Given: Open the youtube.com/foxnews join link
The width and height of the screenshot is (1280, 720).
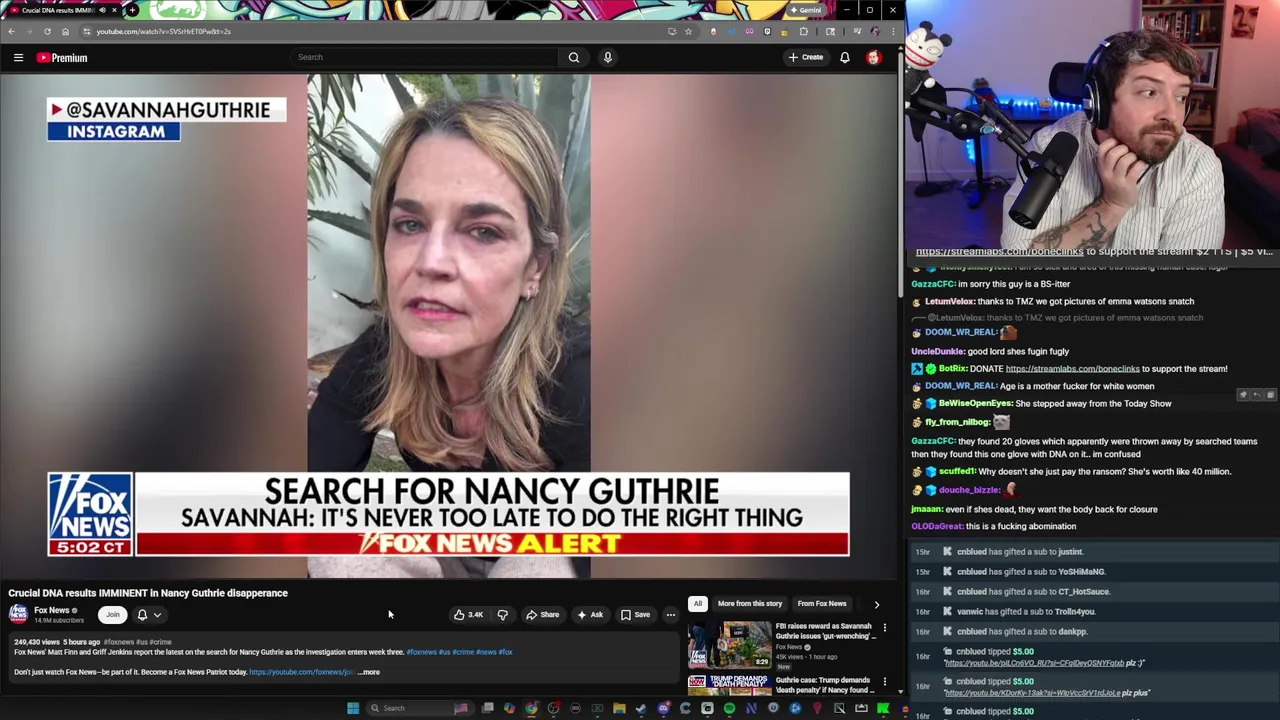Looking at the screenshot, I should (301, 672).
